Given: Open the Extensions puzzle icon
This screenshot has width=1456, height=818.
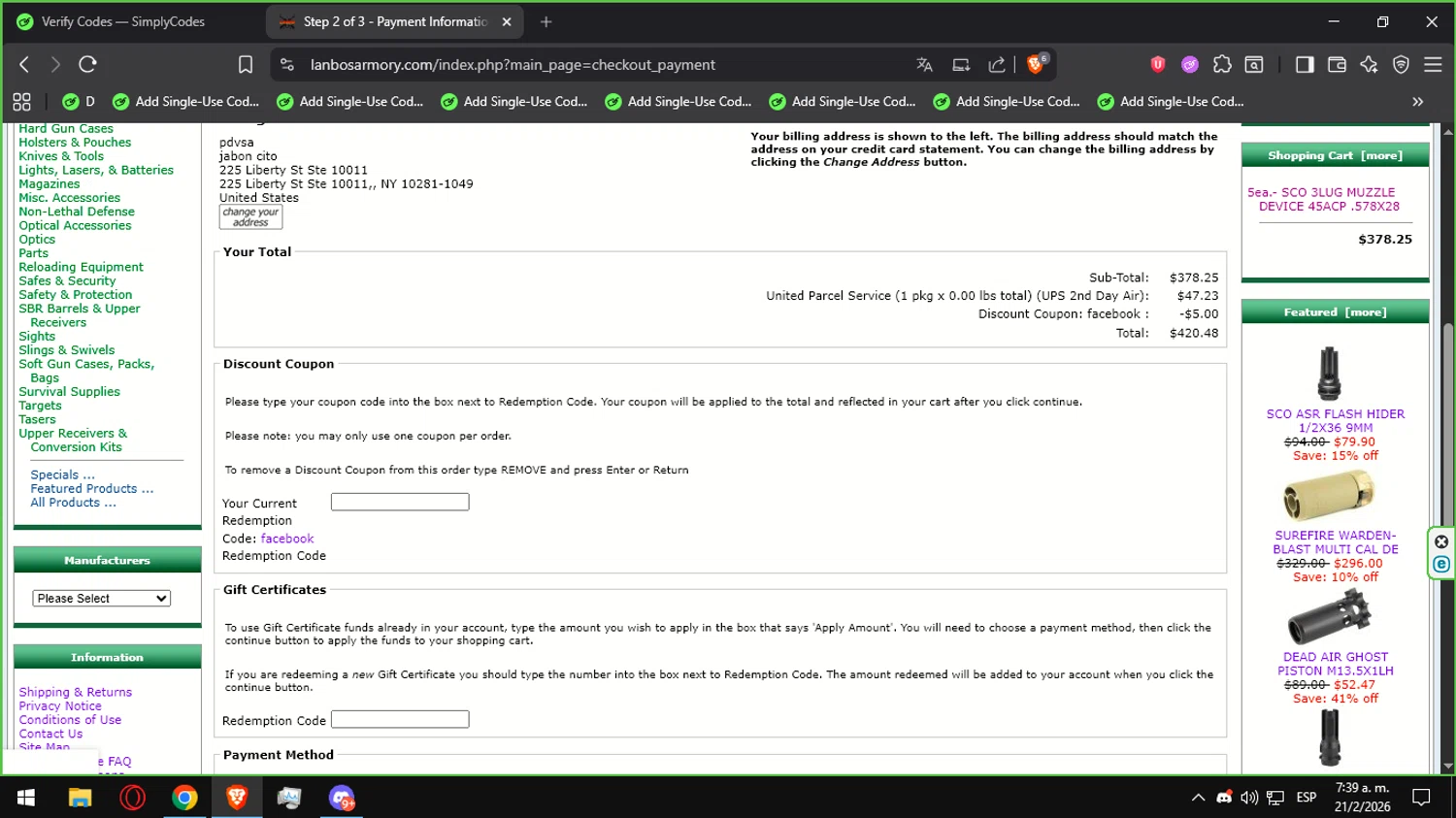Looking at the screenshot, I should point(1222,64).
